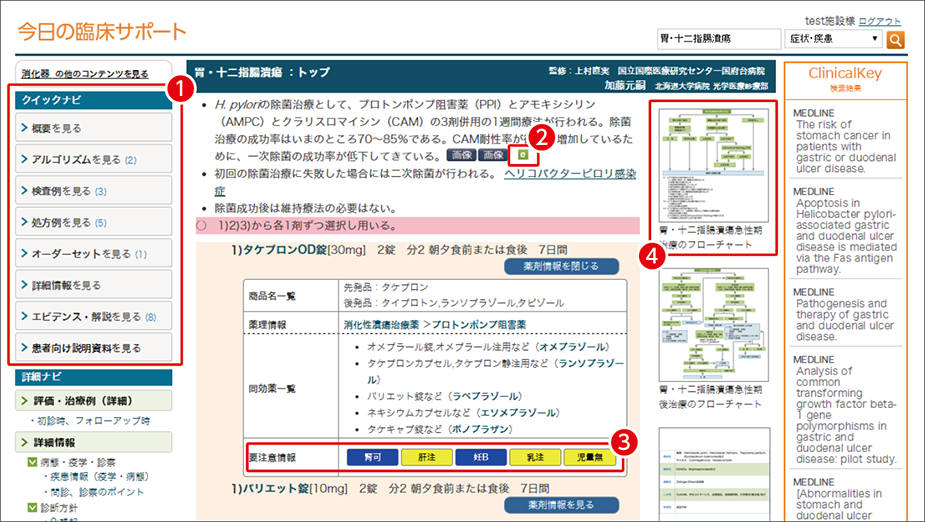Expand オーダーセットを見る (1)
This screenshot has width=925, height=522.
94,254
